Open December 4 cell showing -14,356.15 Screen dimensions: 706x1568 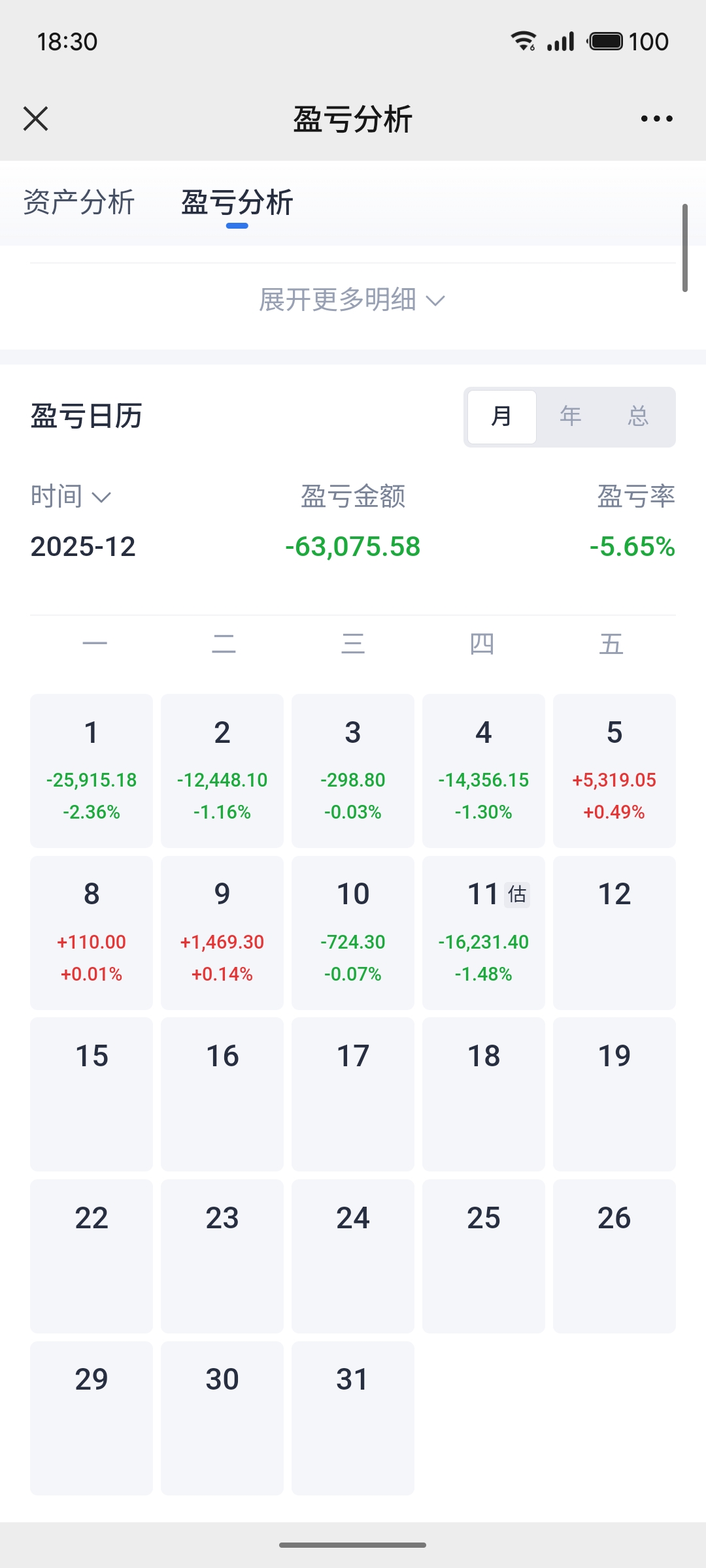point(484,771)
